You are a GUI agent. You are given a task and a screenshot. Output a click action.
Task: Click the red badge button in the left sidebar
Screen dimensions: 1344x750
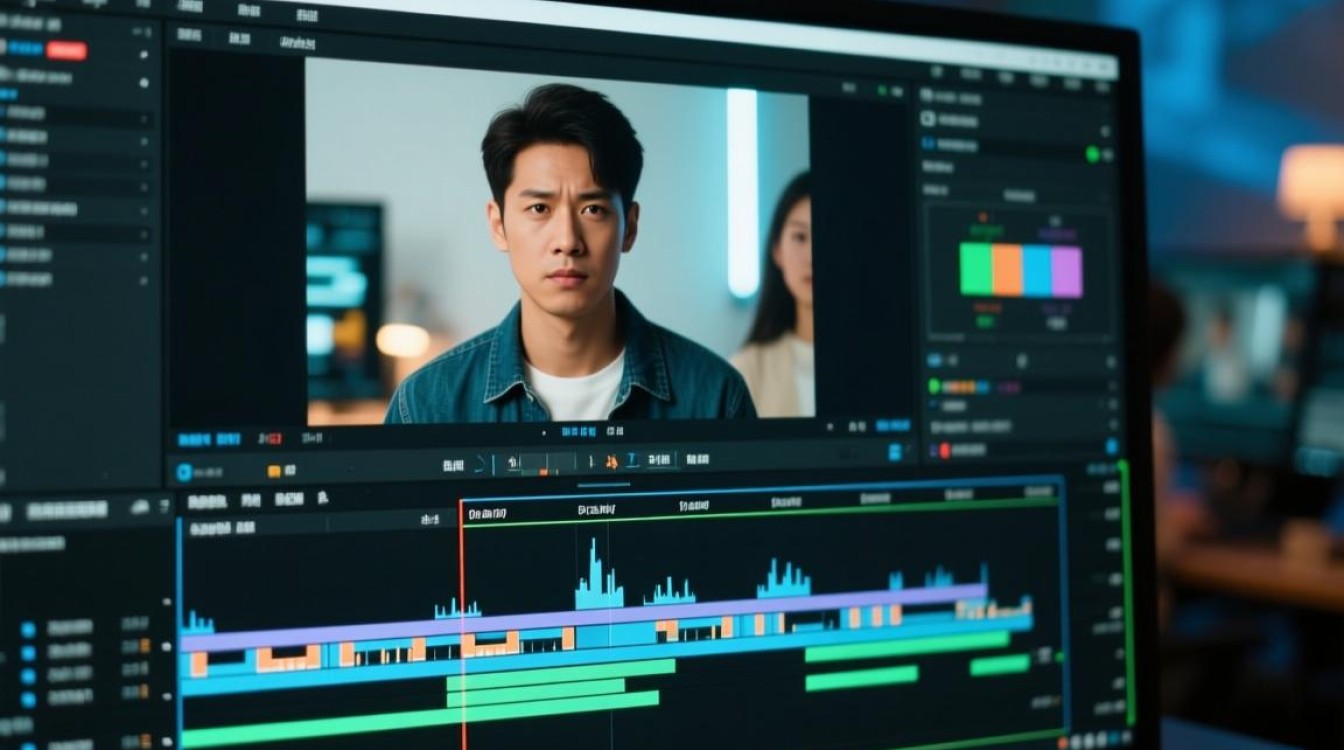(66, 50)
